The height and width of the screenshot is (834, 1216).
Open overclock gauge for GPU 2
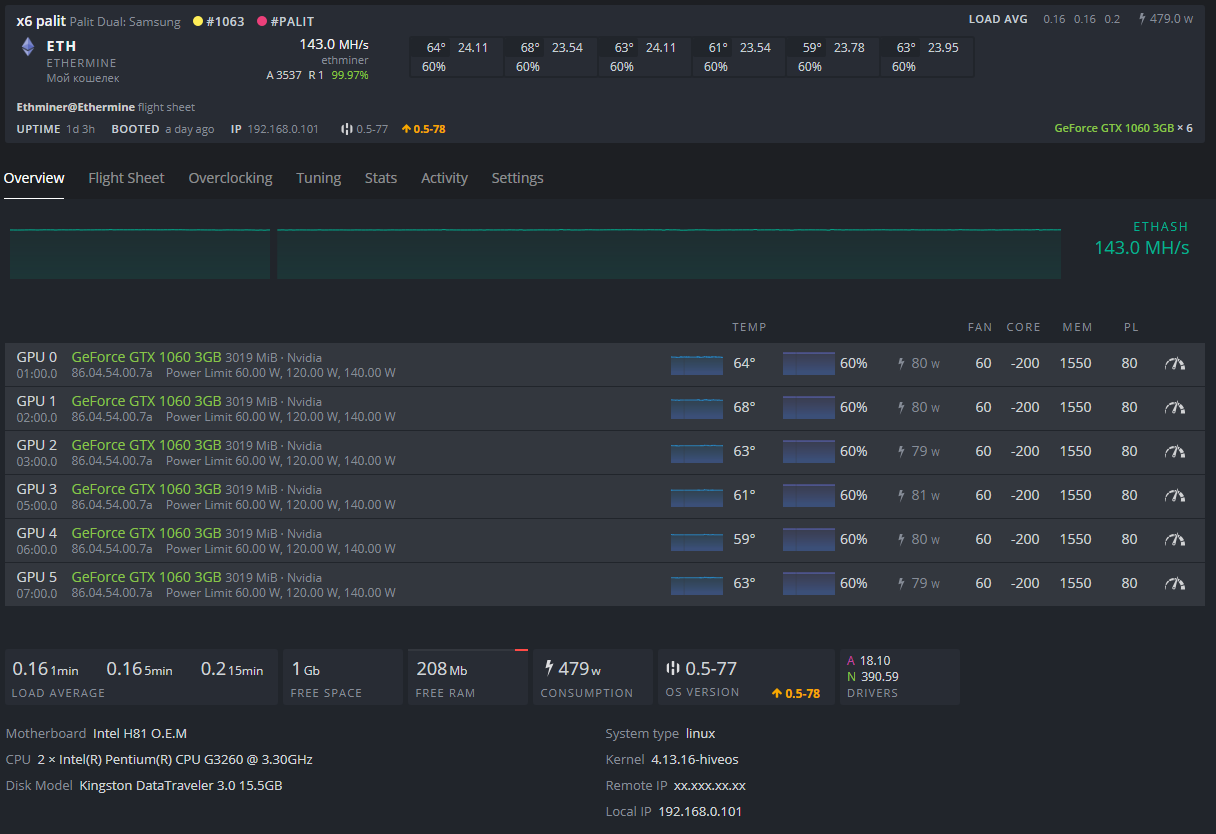point(1175,452)
